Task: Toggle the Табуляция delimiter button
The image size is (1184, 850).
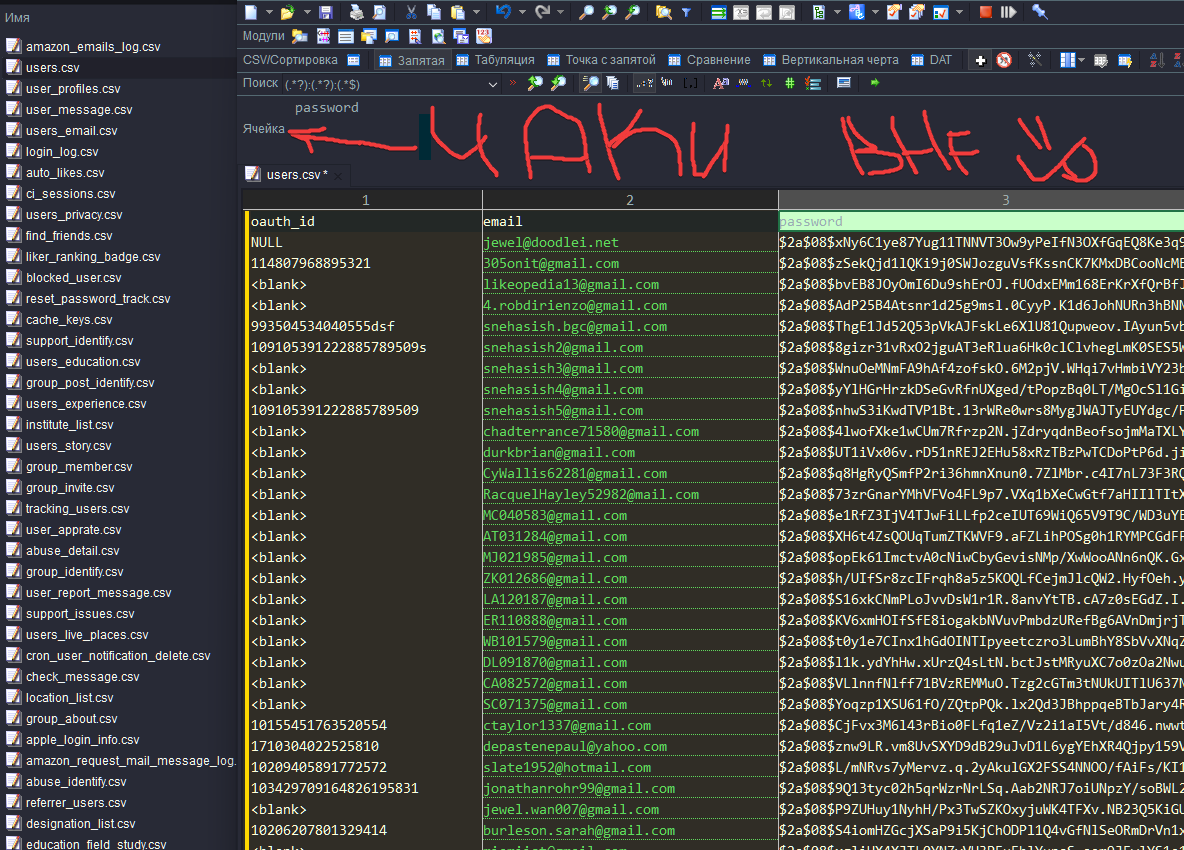Action: point(495,60)
